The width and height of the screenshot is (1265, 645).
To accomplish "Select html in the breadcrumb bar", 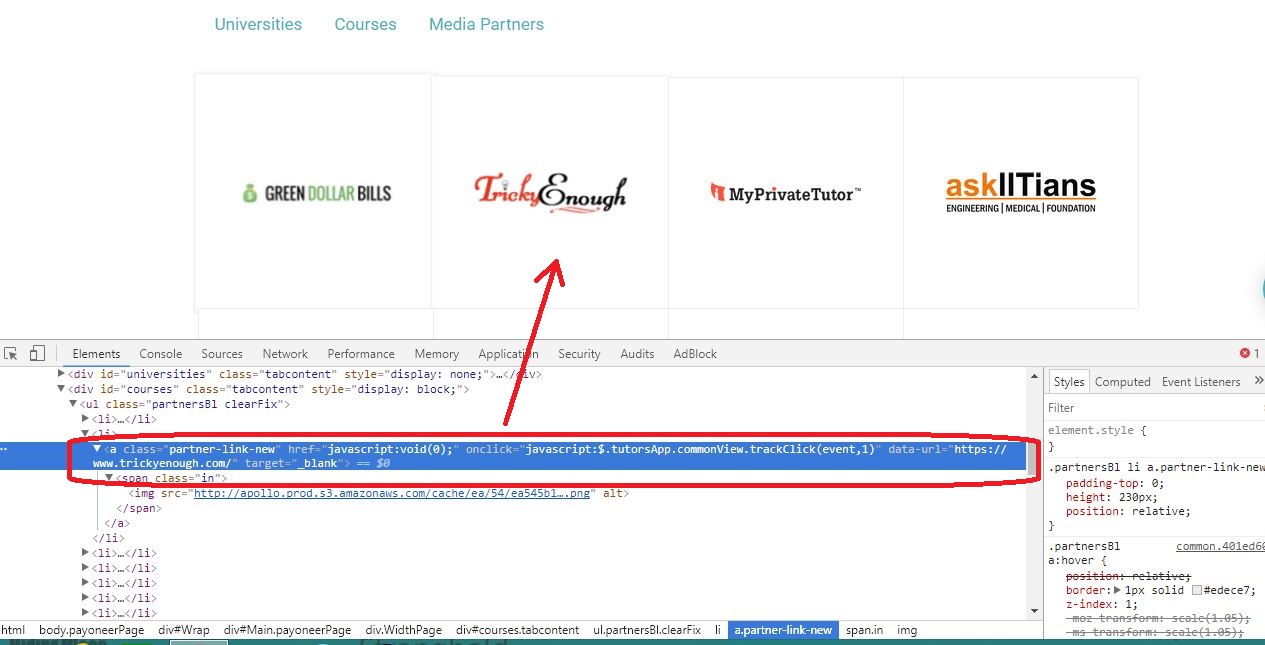I will [x=13, y=630].
